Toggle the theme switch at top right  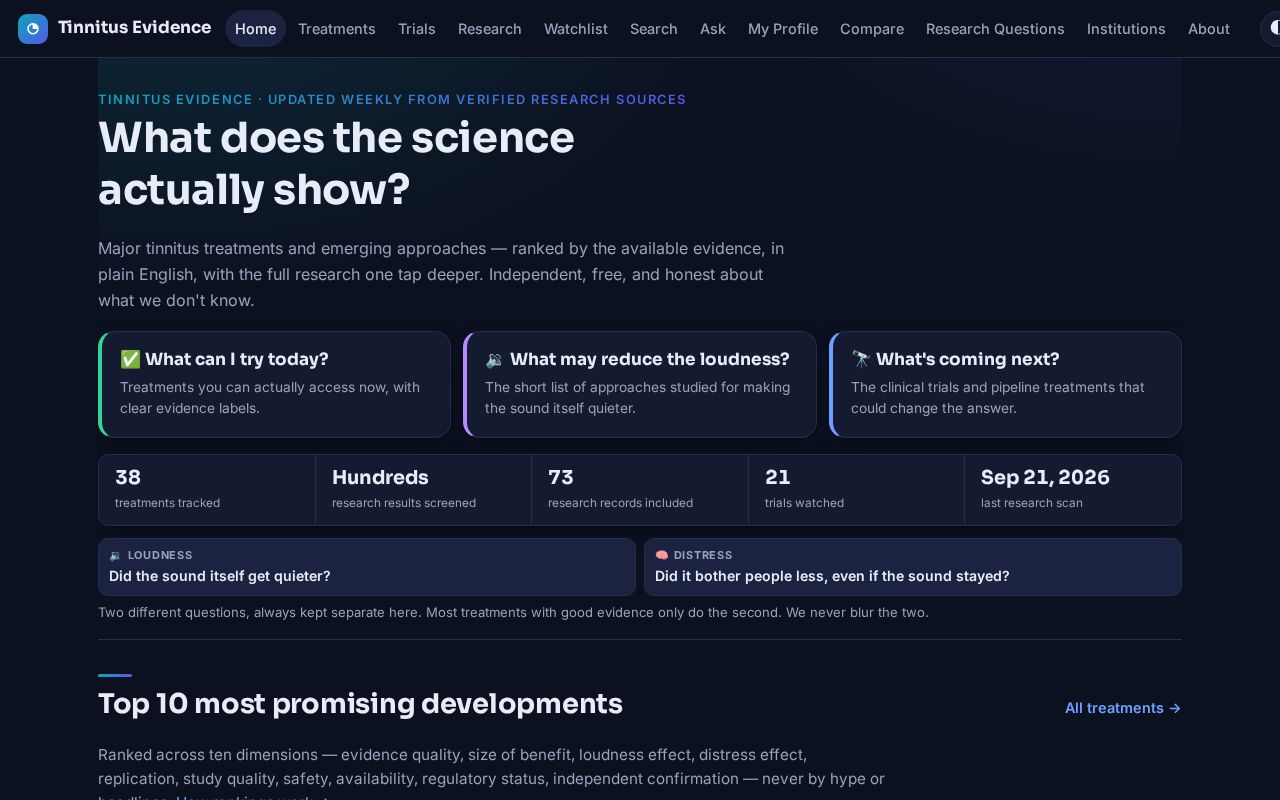click(1271, 29)
